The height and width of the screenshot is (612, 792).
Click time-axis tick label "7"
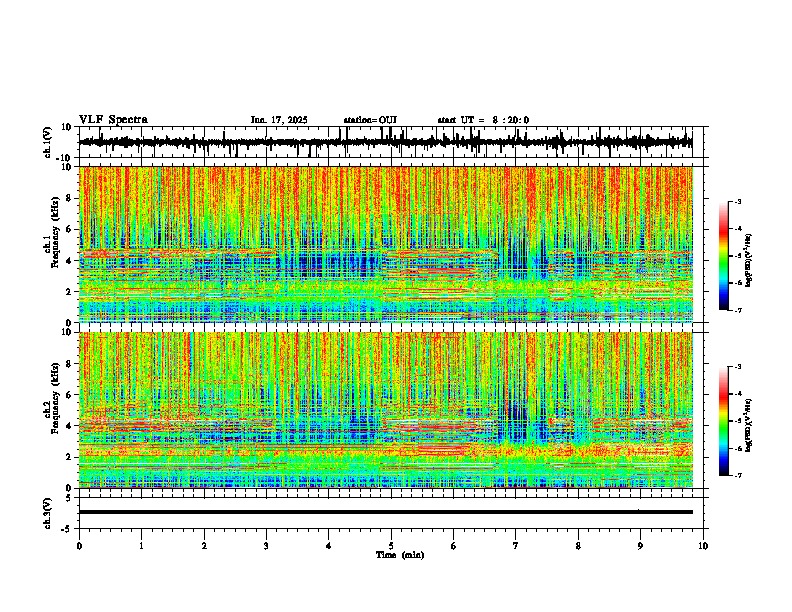click(x=516, y=546)
